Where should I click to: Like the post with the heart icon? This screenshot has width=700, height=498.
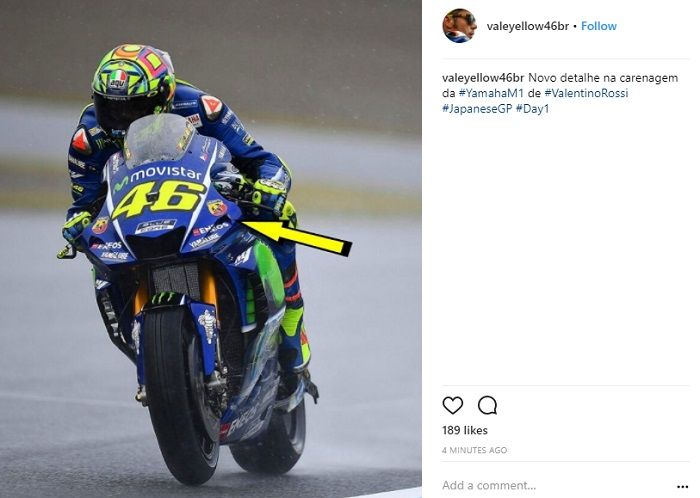[452, 405]
